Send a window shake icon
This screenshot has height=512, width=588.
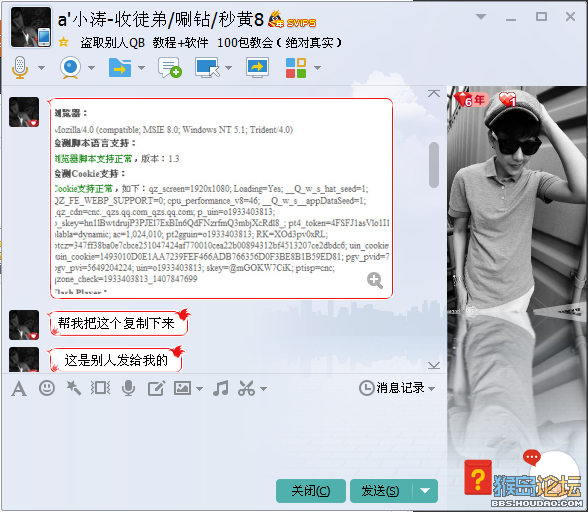(x=100, y=388)
